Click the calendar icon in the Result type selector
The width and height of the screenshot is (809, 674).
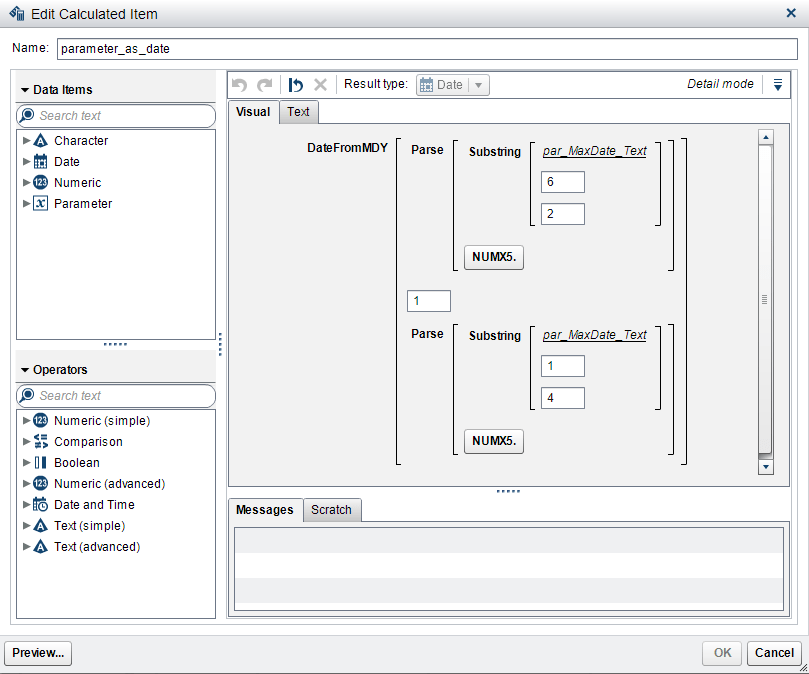pyautogui.click(x=426, y=85)
